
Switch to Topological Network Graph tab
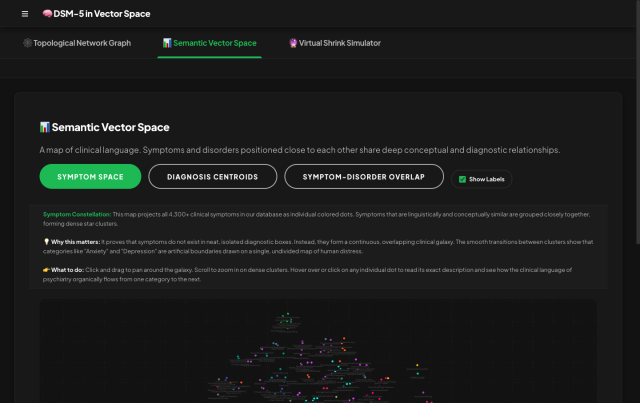tap(77, 43)
